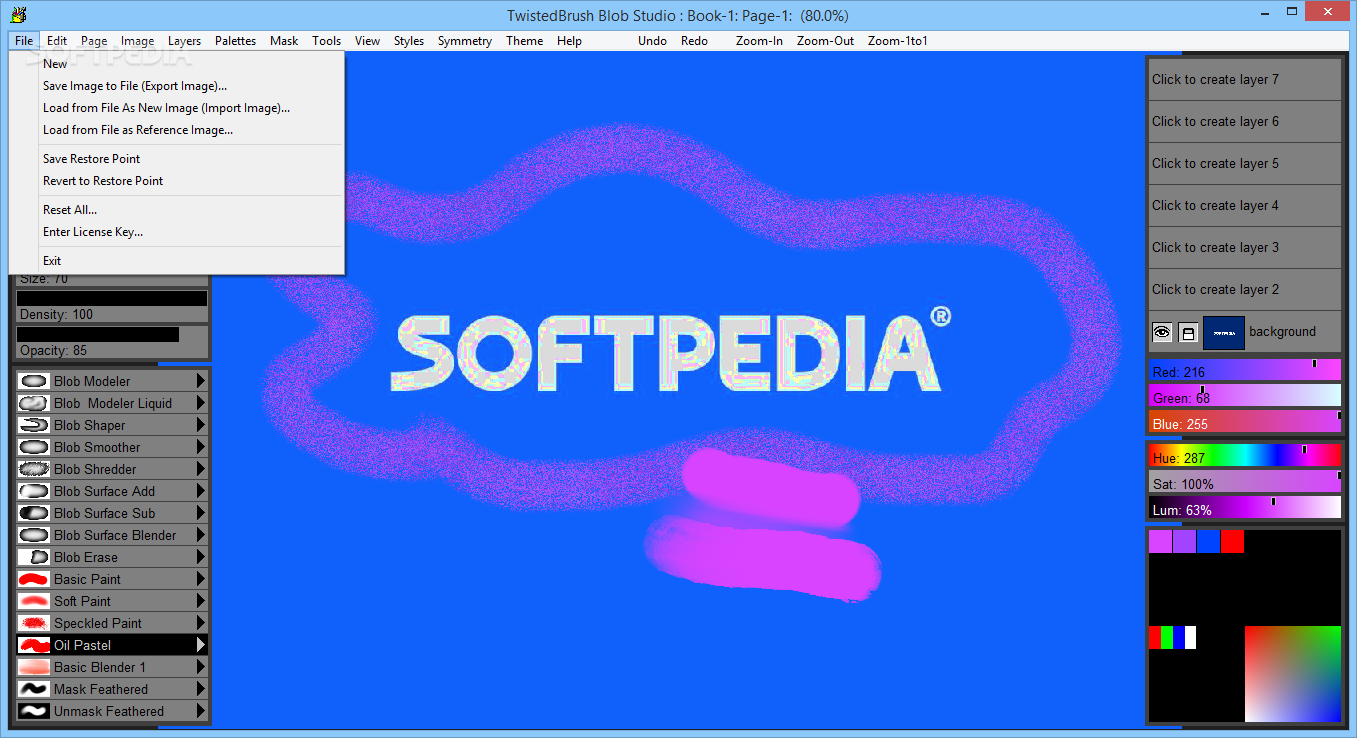
Task: Pick the Blob Modeler Liquid brush icon
Action: [x=34, y=403]
